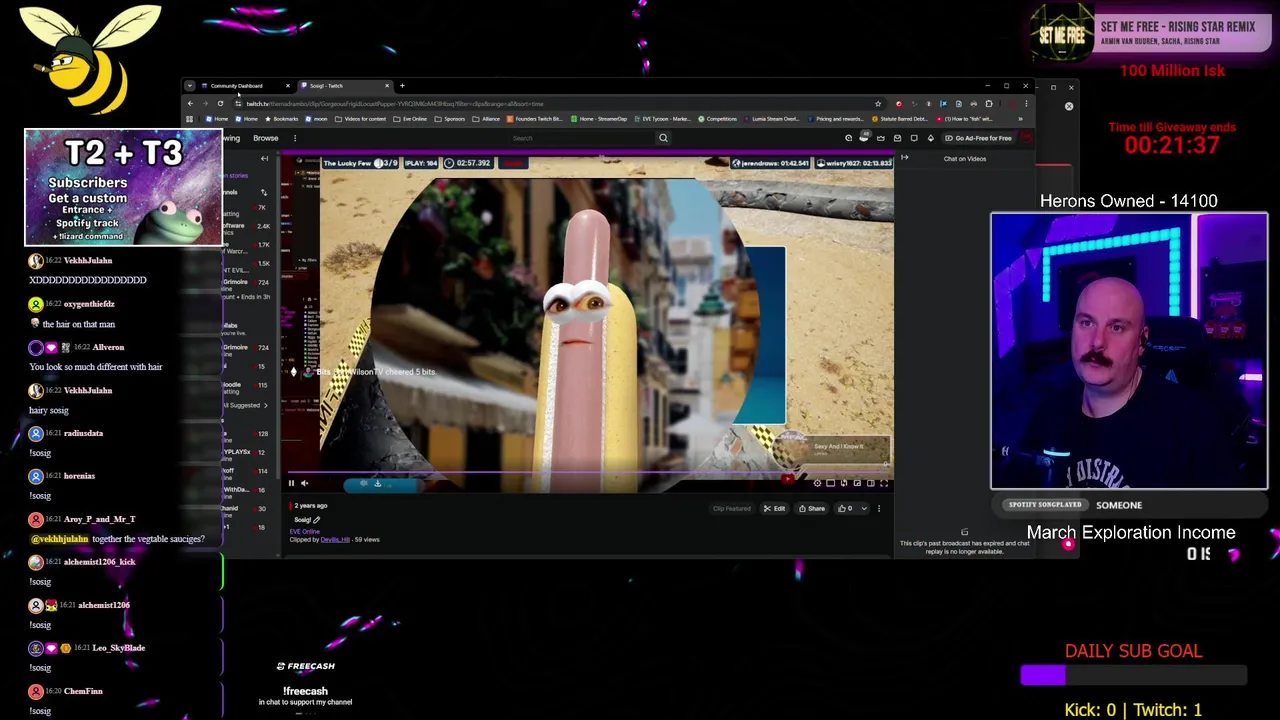Viewport: 1280px width, 720px height.
Task: Open the browser tab search dropdown
Action: (x=189, y=86)
